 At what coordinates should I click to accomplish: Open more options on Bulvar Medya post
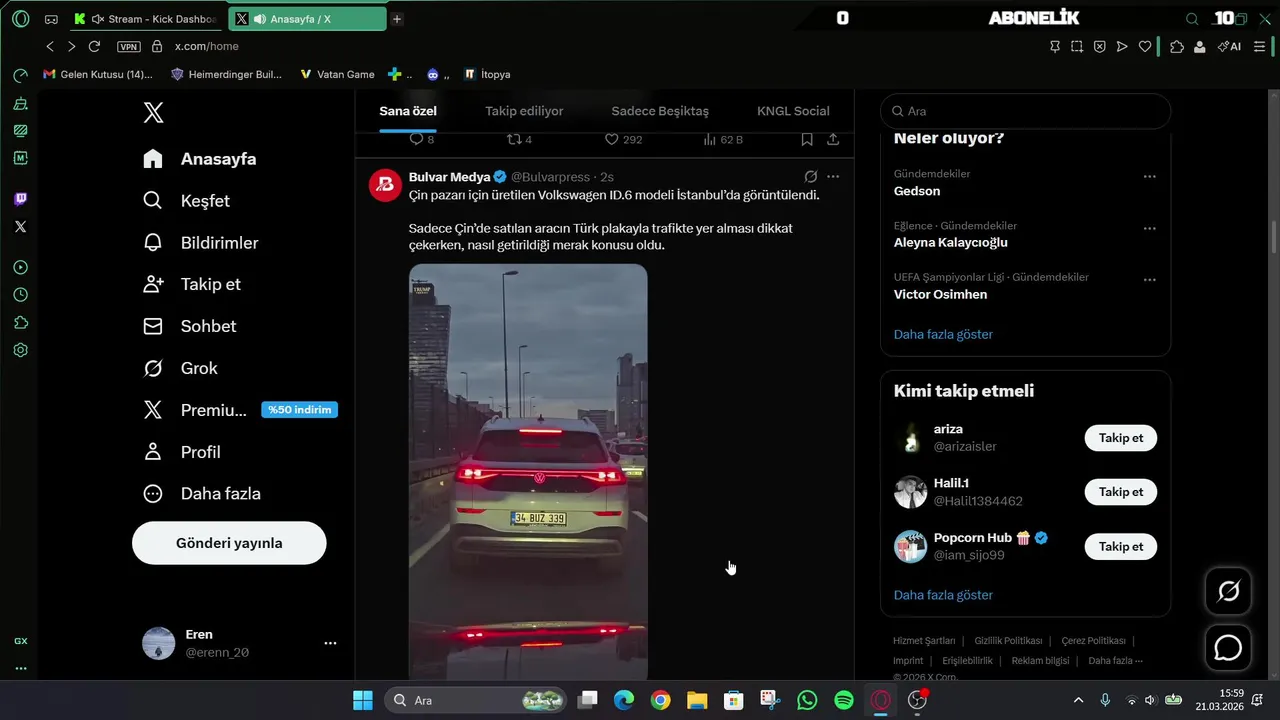[833, 177]
